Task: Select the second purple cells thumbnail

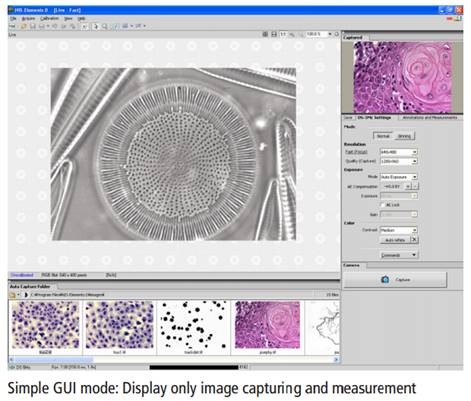Action: click(x=119, y=325)
